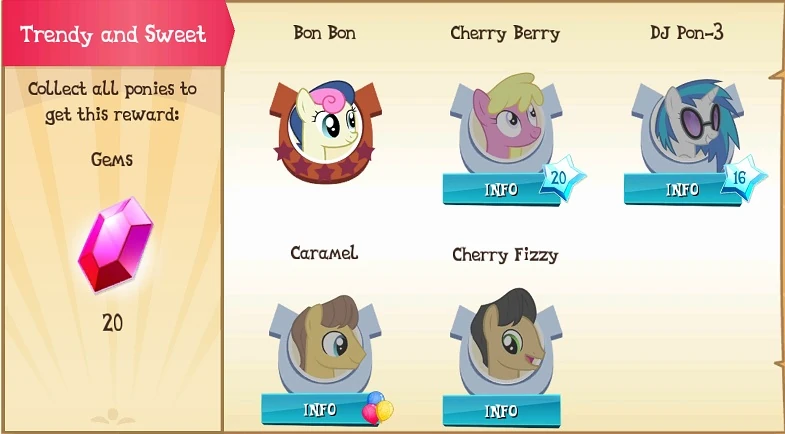Click the reward amount 20 text
Screen dimensions: 785x434
112,323
